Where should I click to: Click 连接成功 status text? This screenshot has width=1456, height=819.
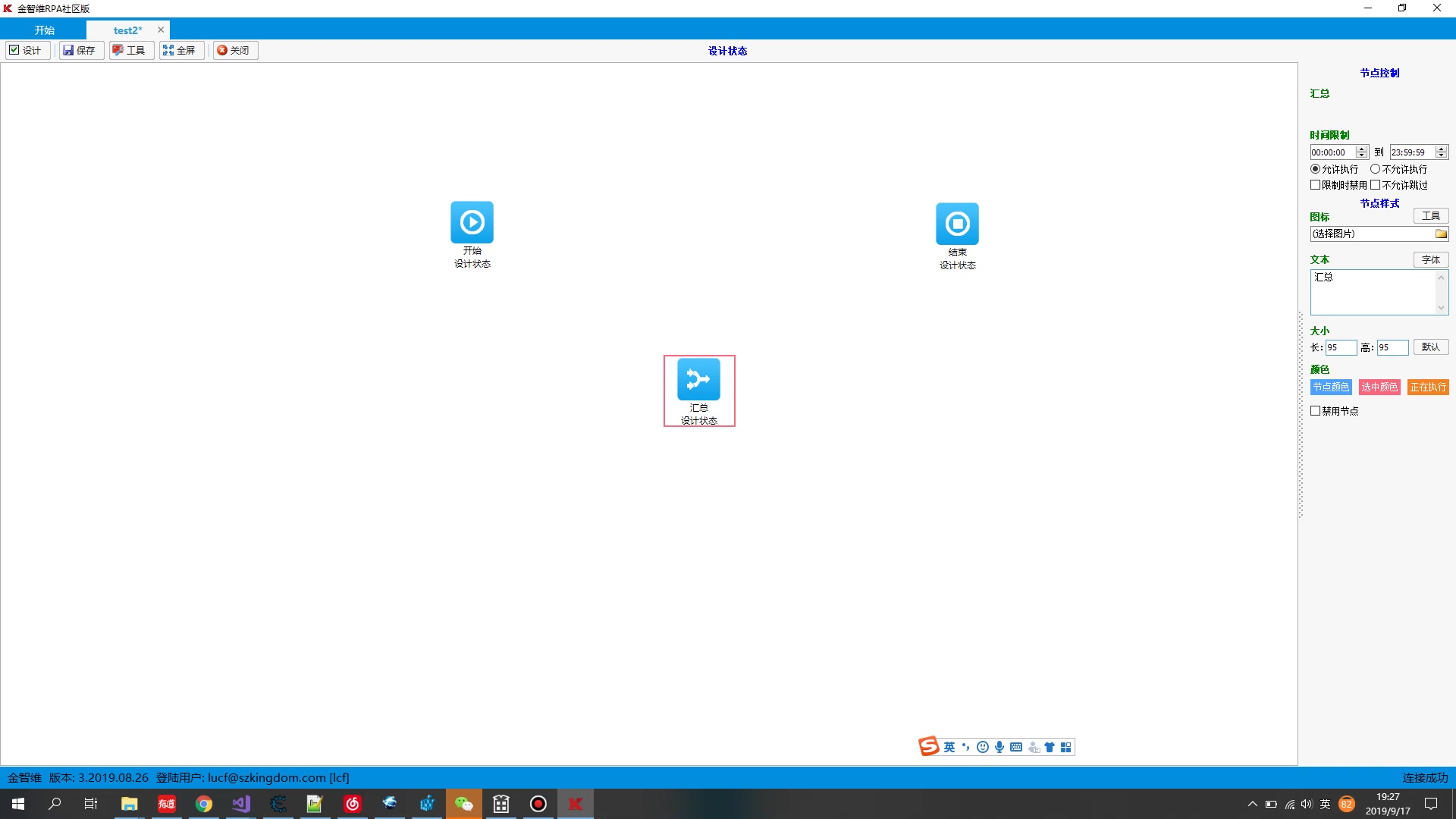click(1425, 777)
